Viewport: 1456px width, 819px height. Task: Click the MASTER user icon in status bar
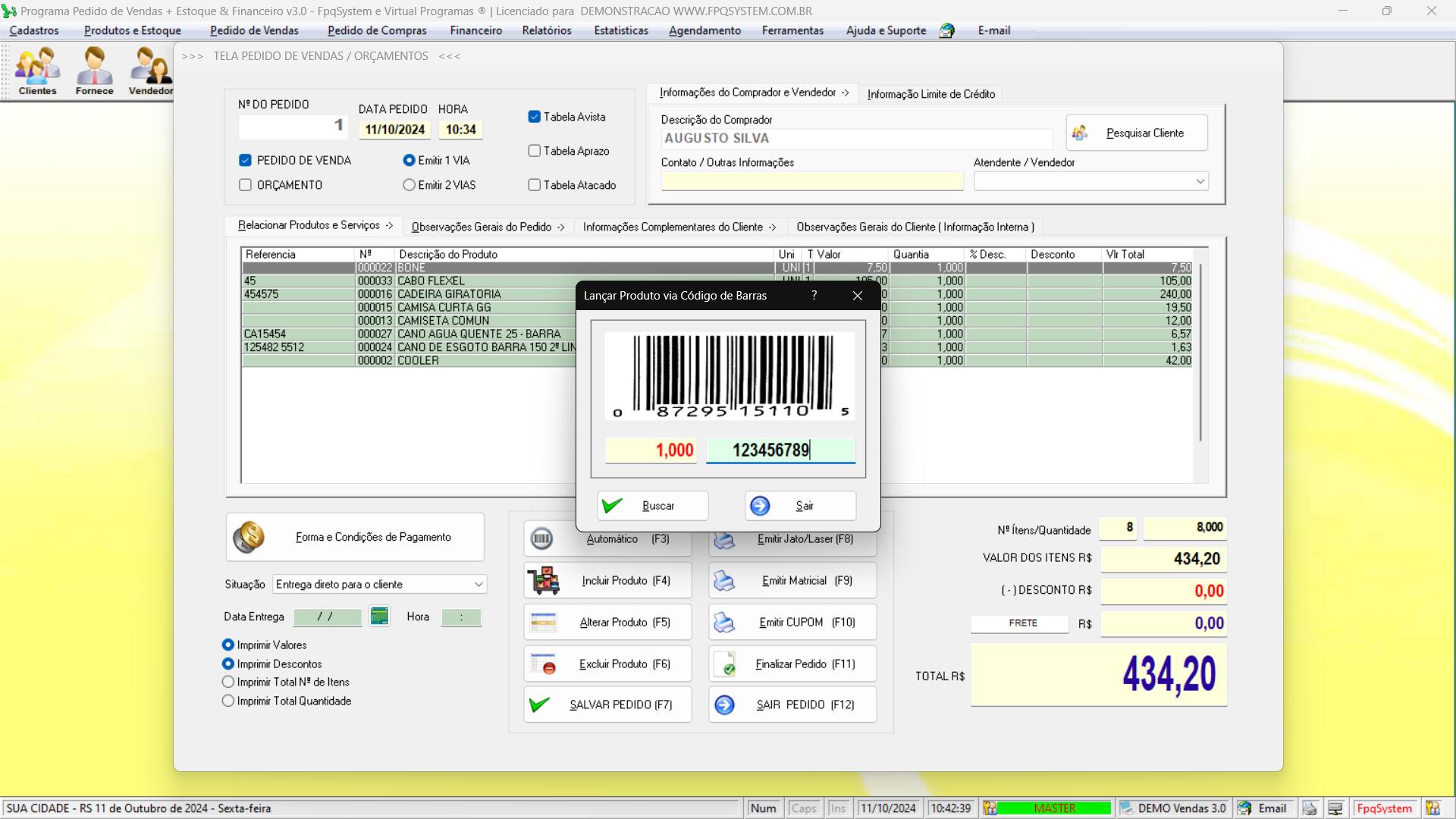(990, 808)
